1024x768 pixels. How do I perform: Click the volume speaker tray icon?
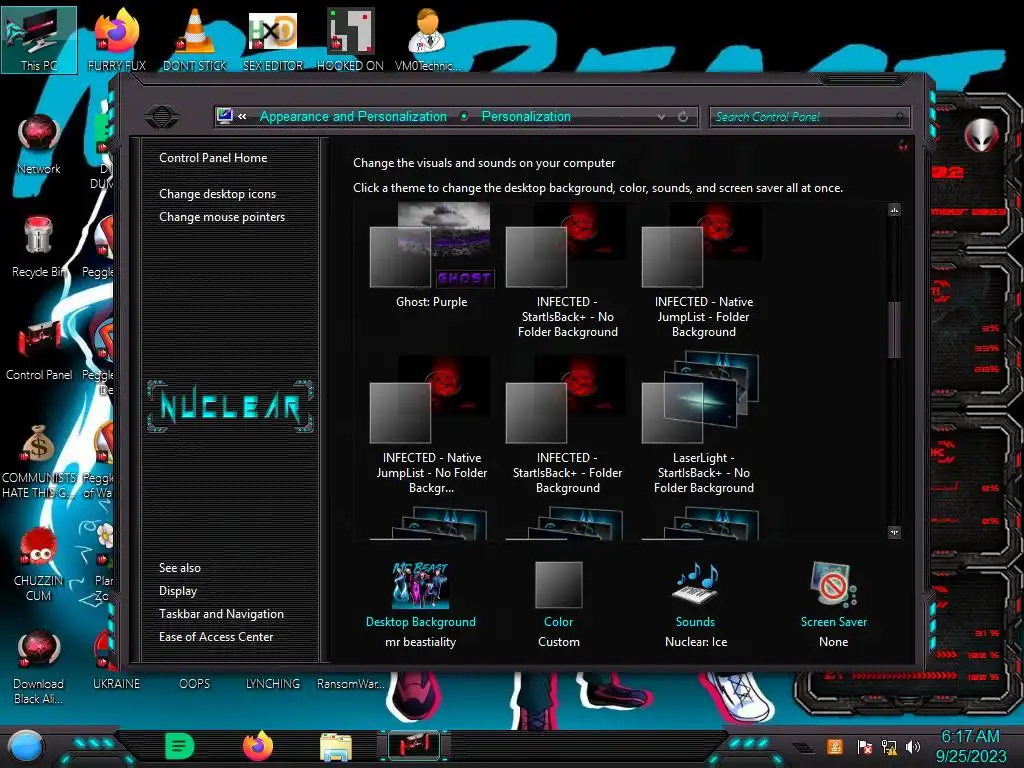(913, 746)
